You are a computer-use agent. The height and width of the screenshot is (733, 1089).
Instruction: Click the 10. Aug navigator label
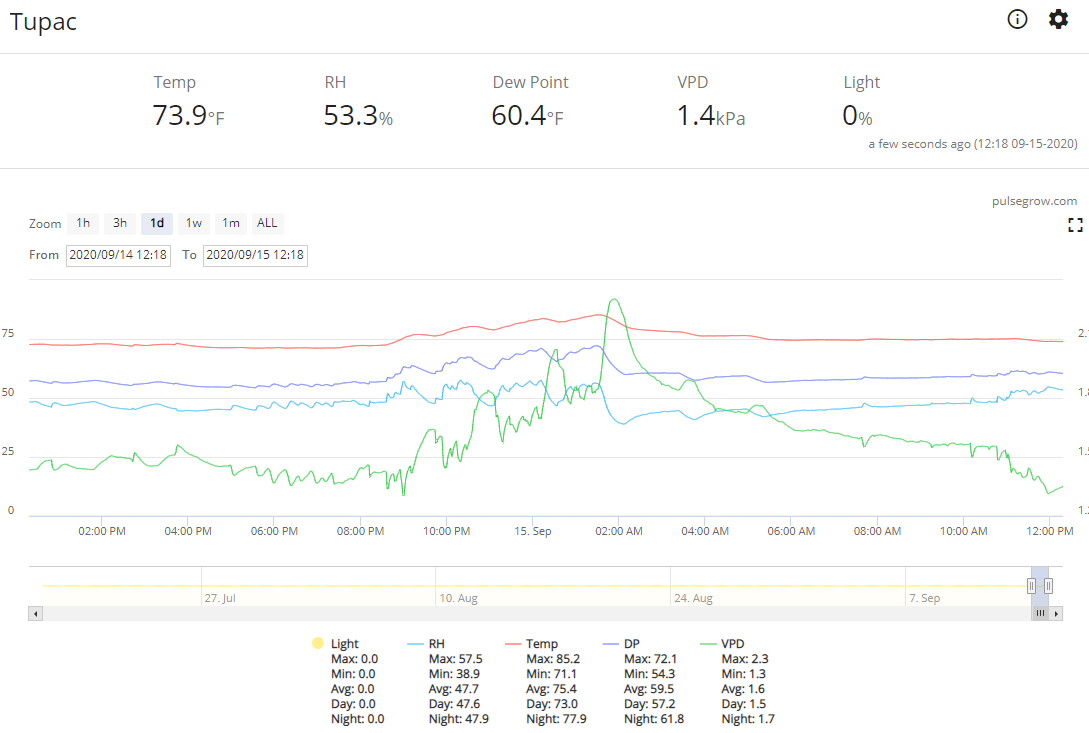point(458,598)
